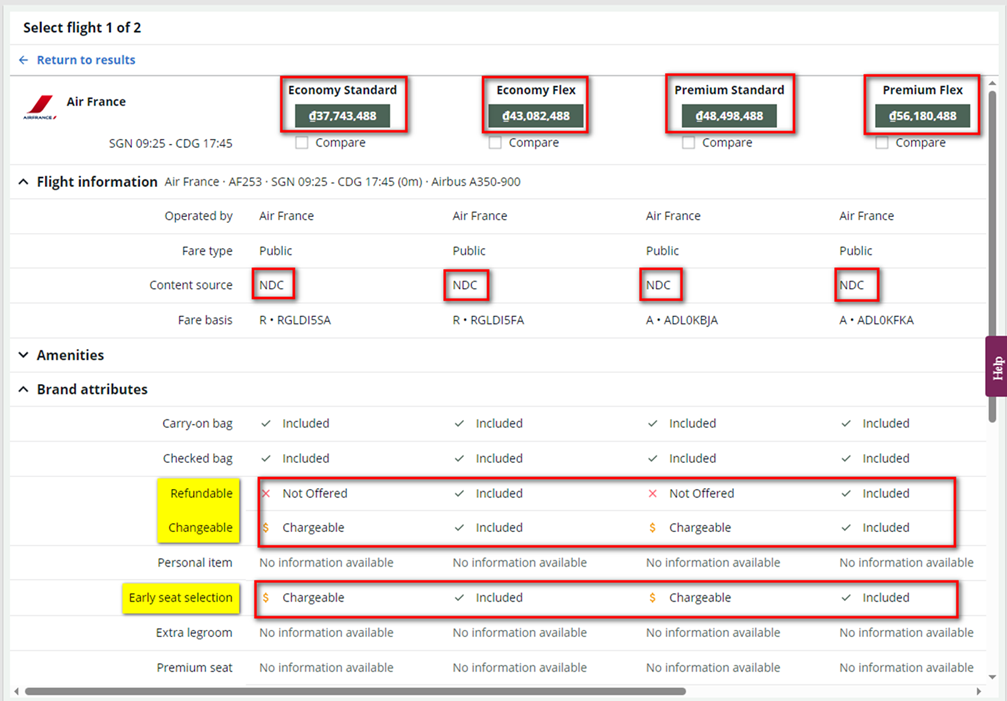Click the Content source row label
Screen dimensions: 1007x701
click(x=191, y=285)
